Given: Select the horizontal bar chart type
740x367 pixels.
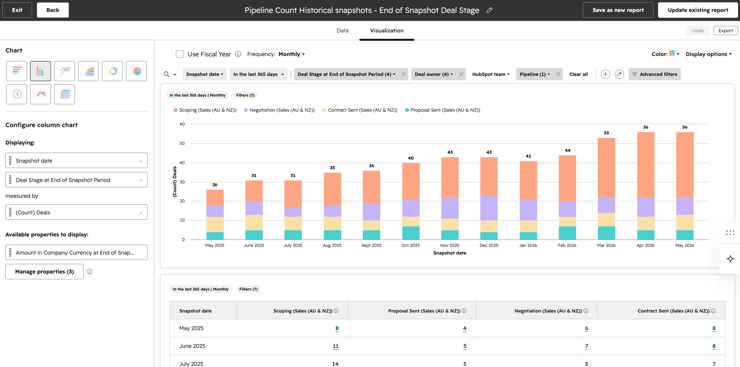Looking at the screenshot, I should coord(17,71).
